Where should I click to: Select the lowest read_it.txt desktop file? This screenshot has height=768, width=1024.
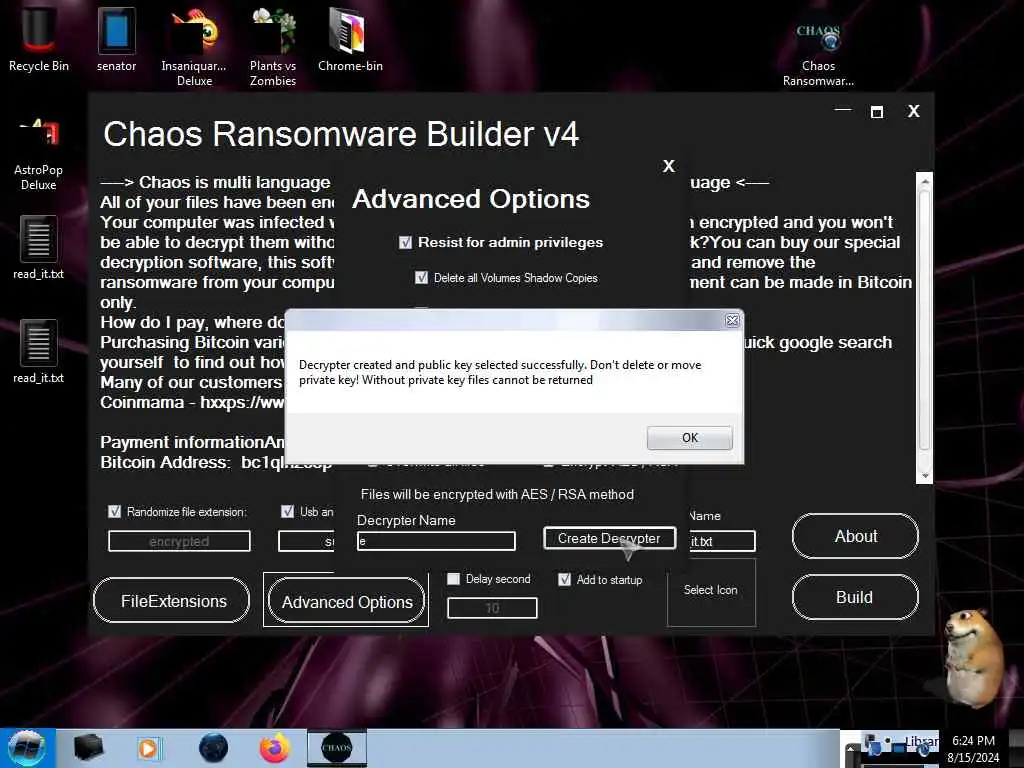point(39,352)
